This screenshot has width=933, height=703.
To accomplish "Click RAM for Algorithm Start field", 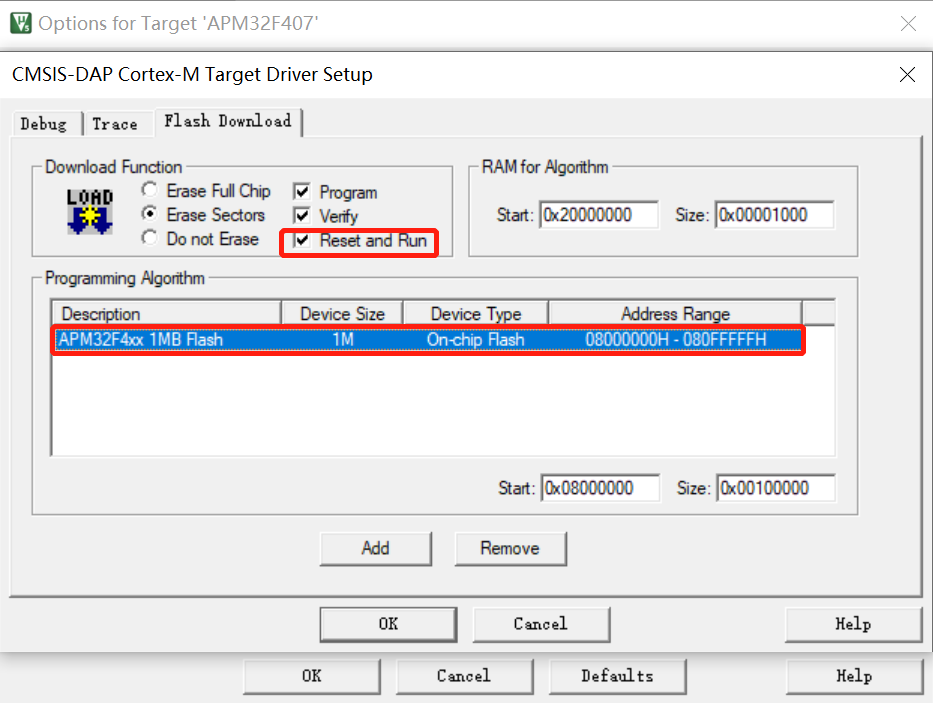I will pyautogui.click(x=599, y=214).
